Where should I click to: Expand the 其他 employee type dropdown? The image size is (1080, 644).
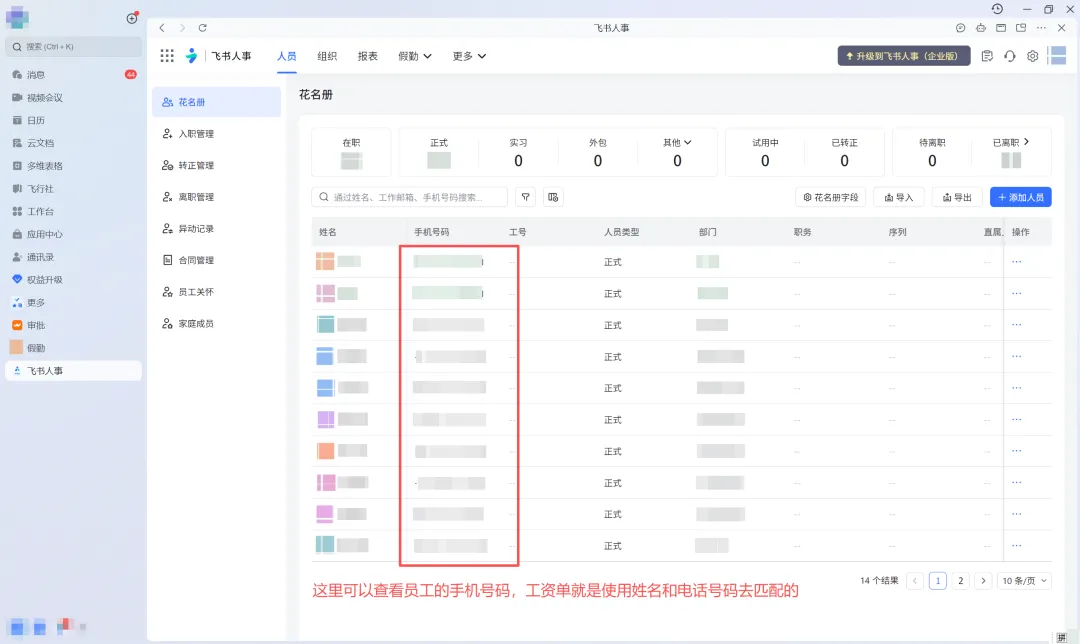(x=677, y=143)
